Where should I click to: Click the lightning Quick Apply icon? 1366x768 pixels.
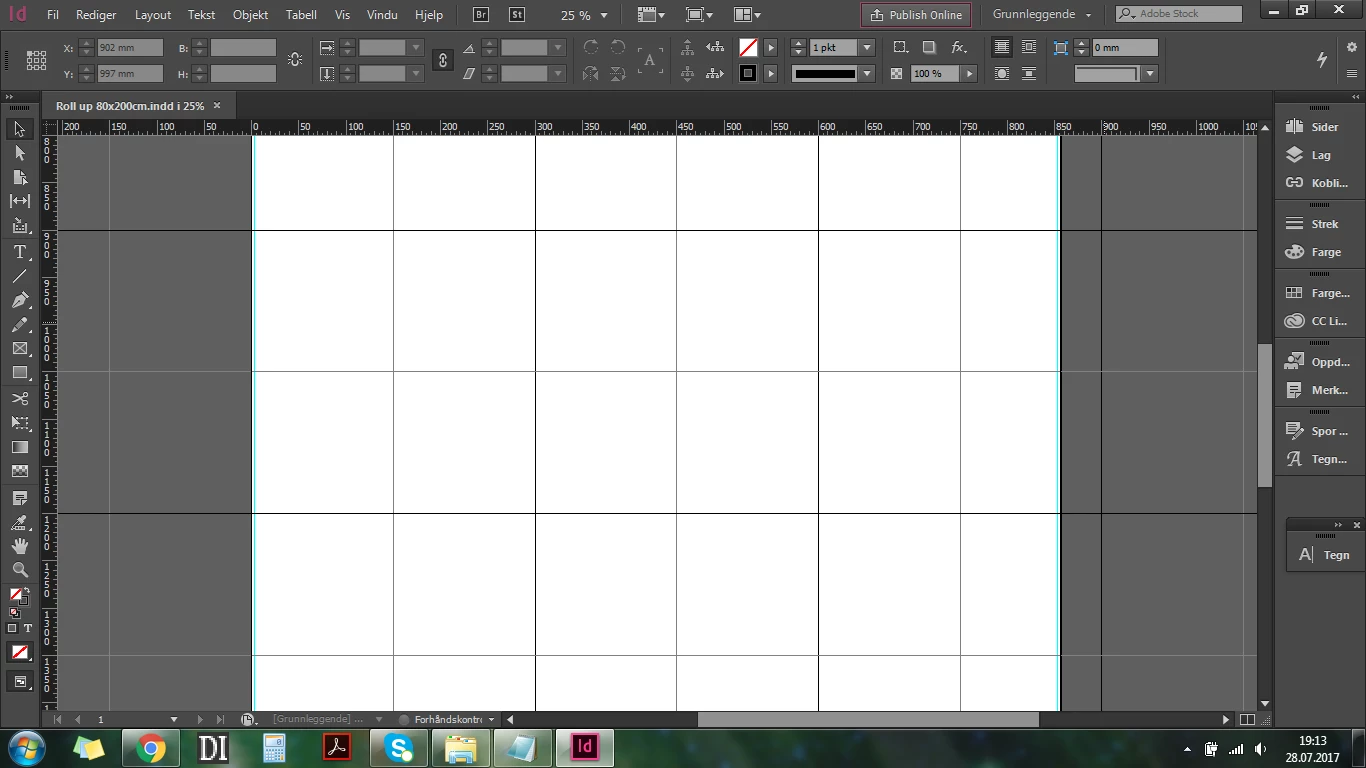click(1322, 60)
